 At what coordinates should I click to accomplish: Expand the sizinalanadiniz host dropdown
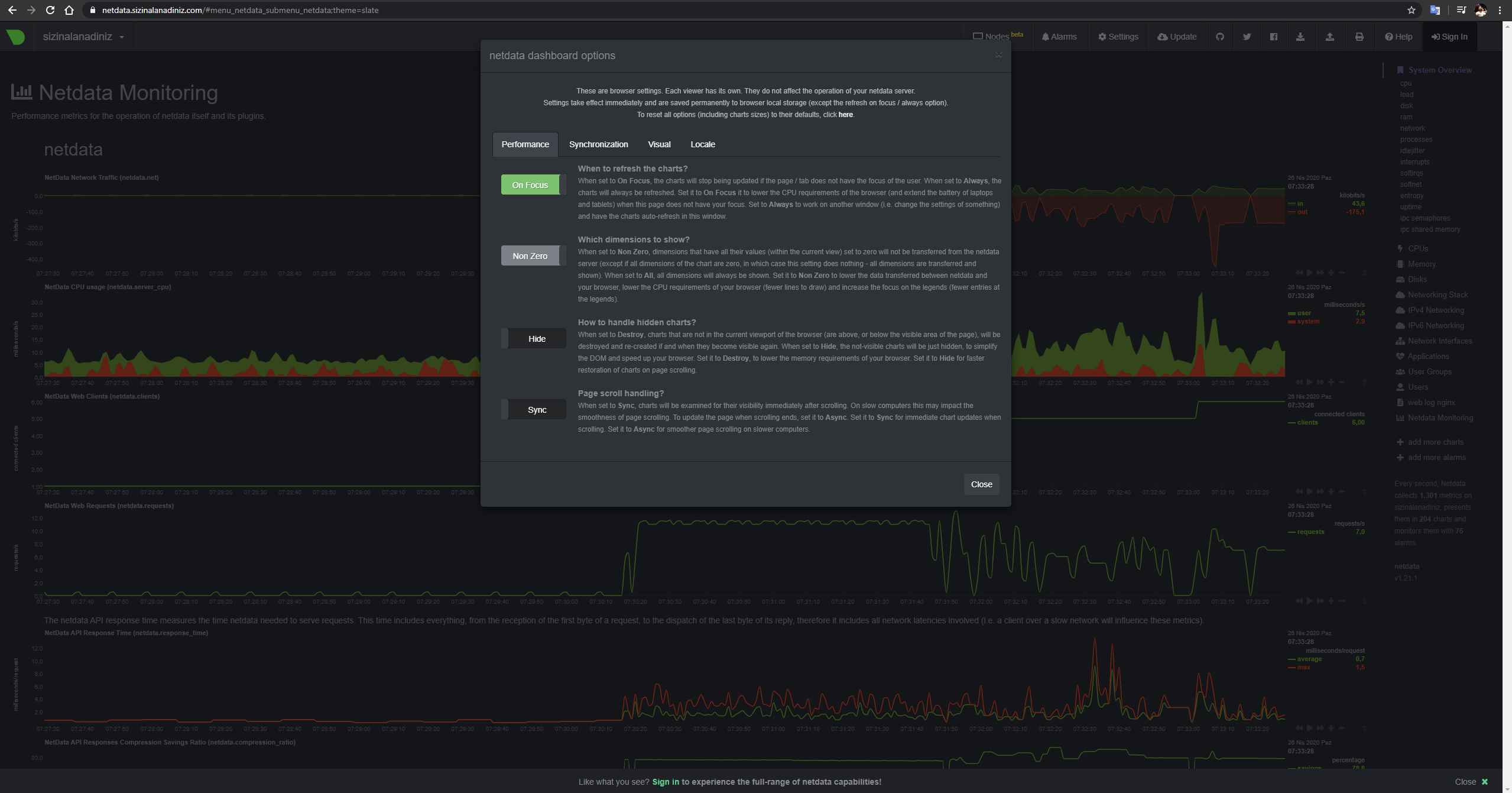point(83,37)
